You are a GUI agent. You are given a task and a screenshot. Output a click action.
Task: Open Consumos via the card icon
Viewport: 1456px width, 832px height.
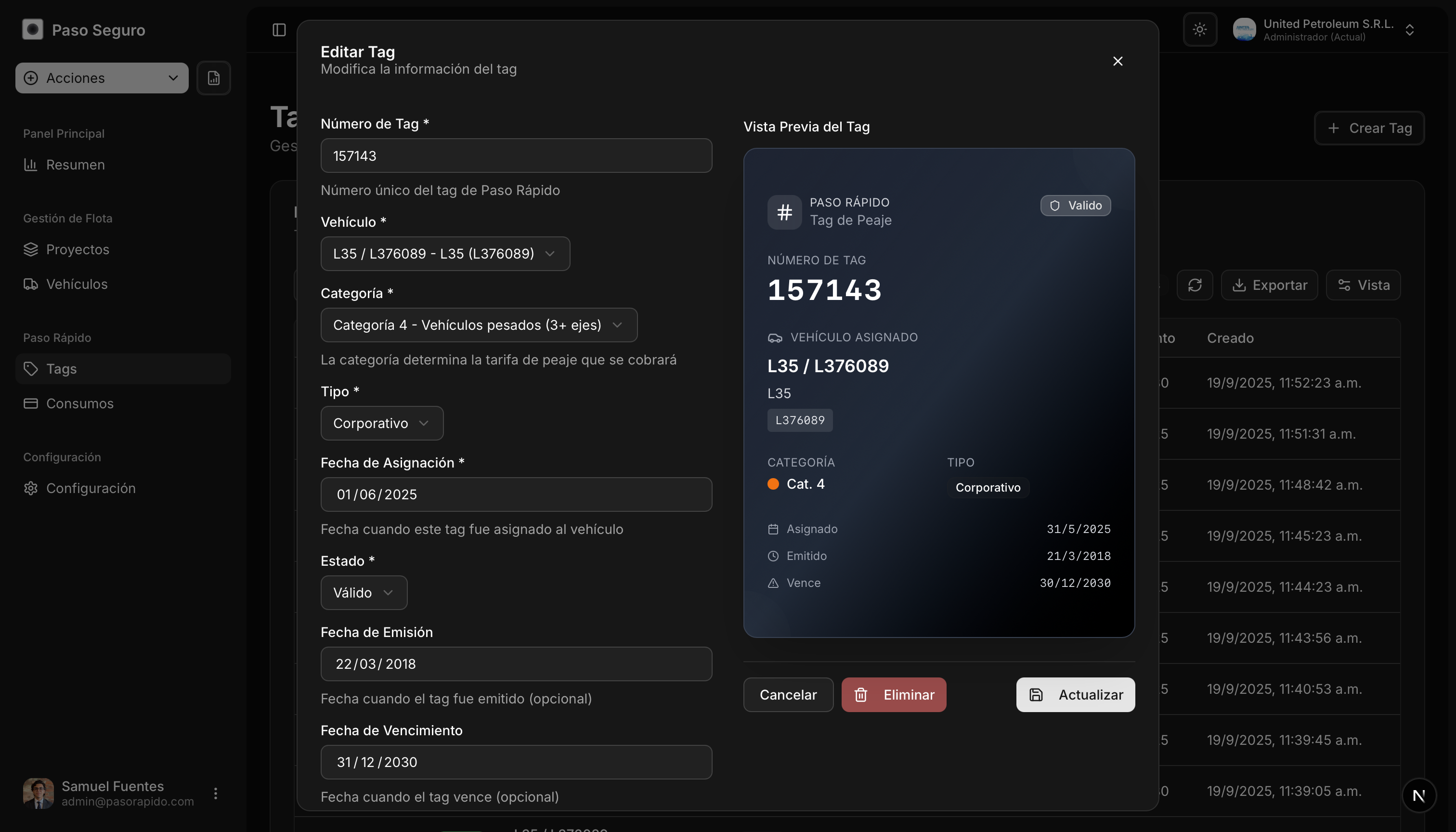click(x=31, y=403)
